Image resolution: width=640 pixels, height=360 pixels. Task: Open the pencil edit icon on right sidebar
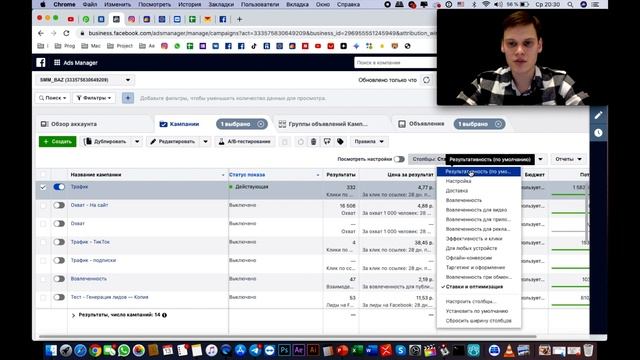click(598, 116)
